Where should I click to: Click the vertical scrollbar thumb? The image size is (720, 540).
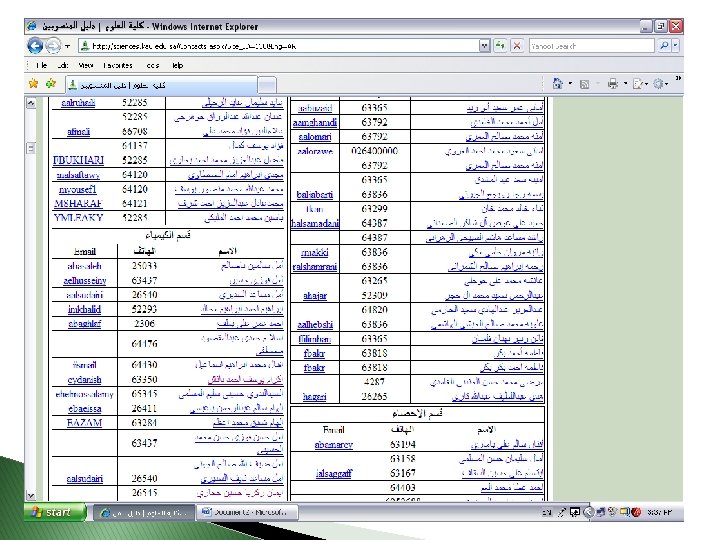(x=30, y=148)
